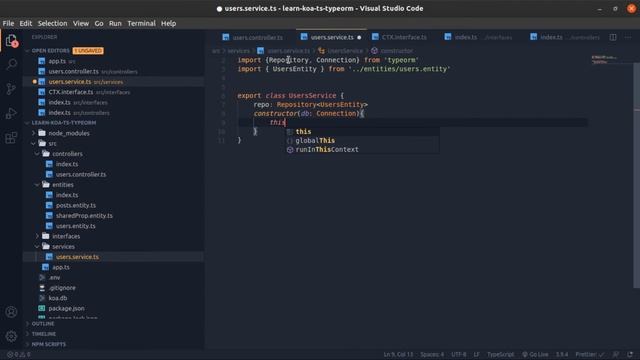Open the Explorer view in activity bar
The image size is (640, 360).
11,40
